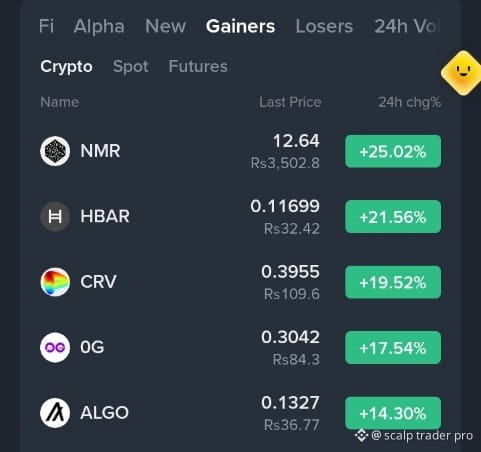Switch to the Losers tab

click(x=324, y=26)
